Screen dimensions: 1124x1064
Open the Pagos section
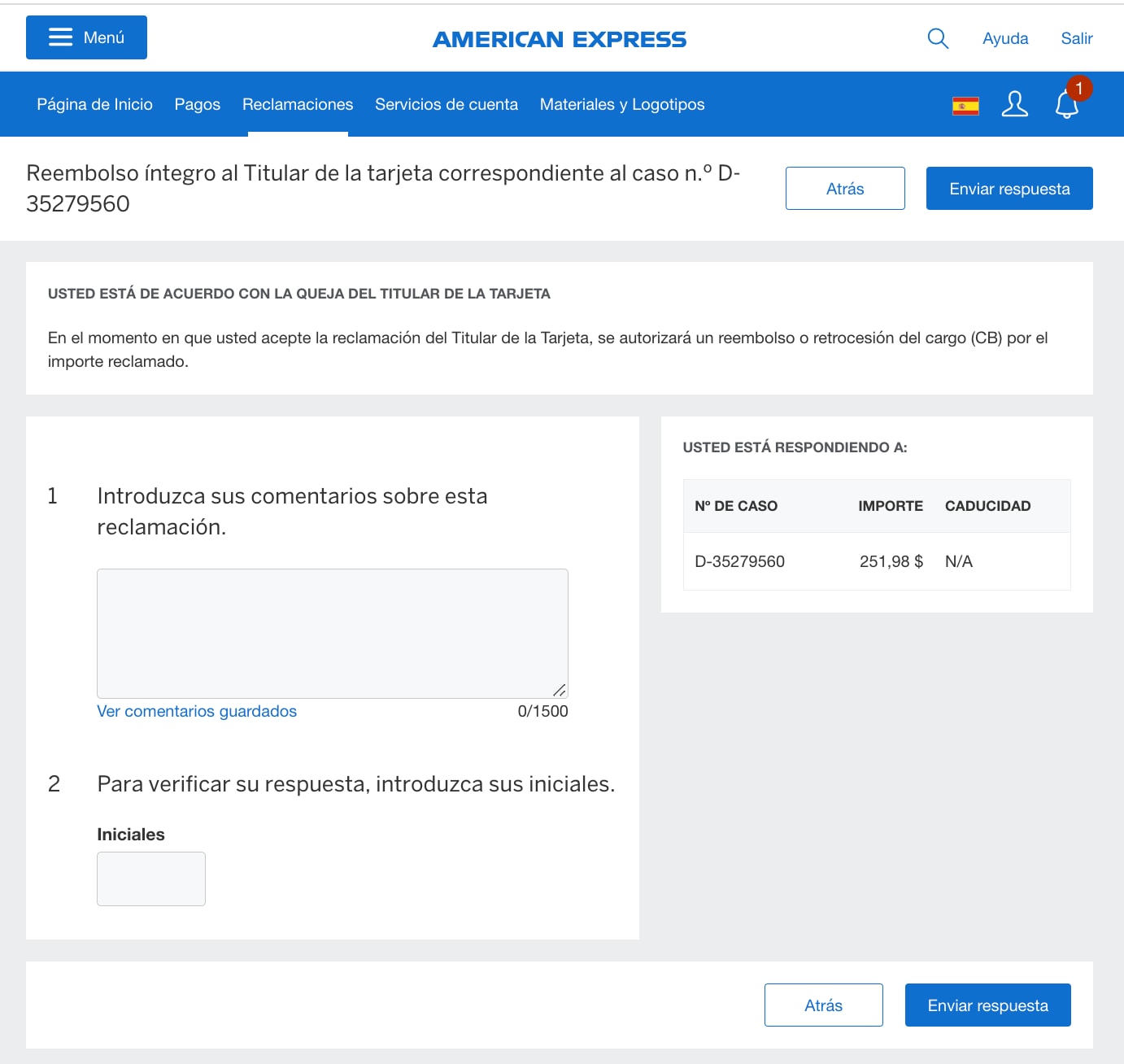(197, 104)
